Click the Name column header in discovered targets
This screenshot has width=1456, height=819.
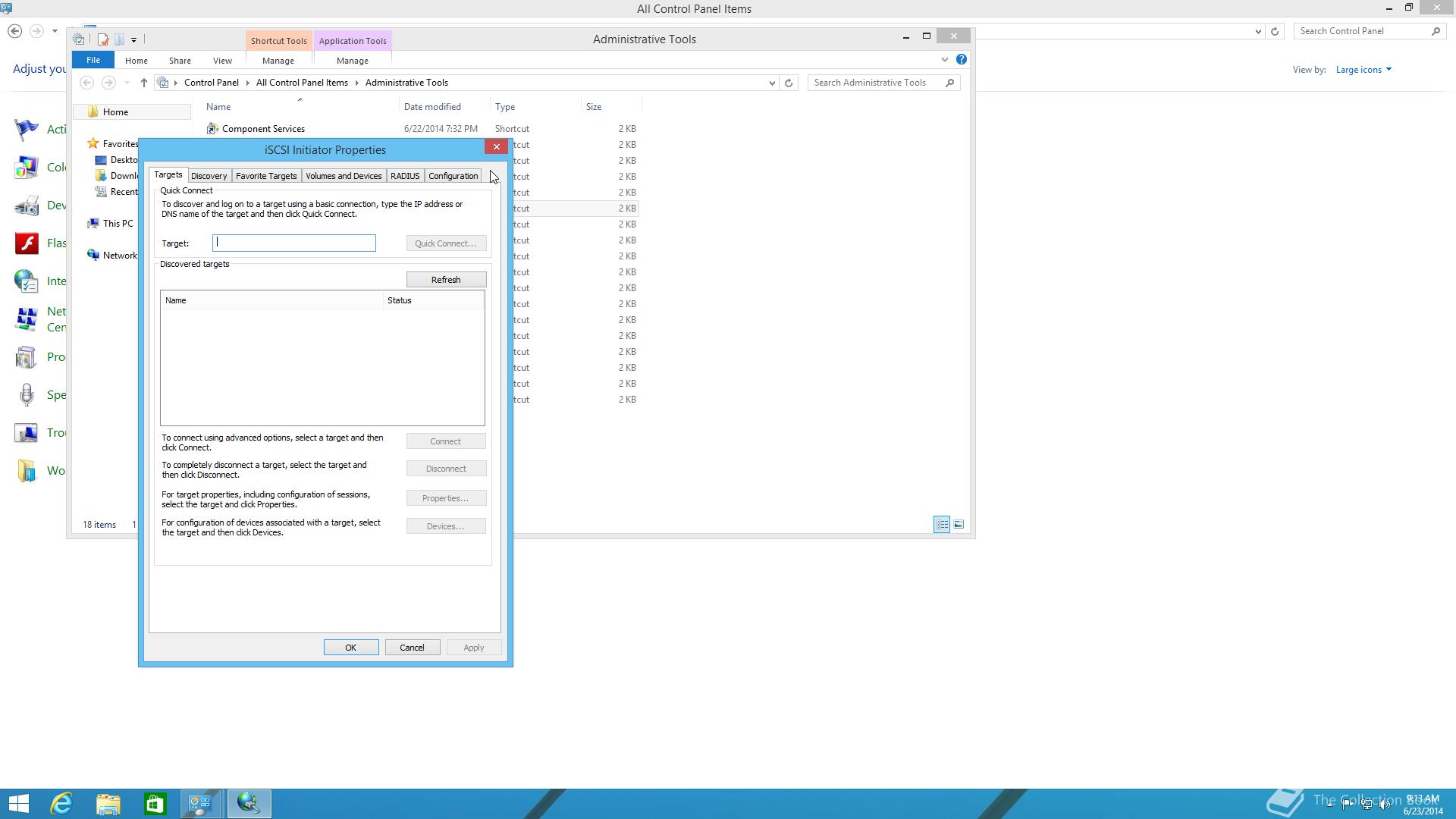pyautogui.click(x=271, y=300)
